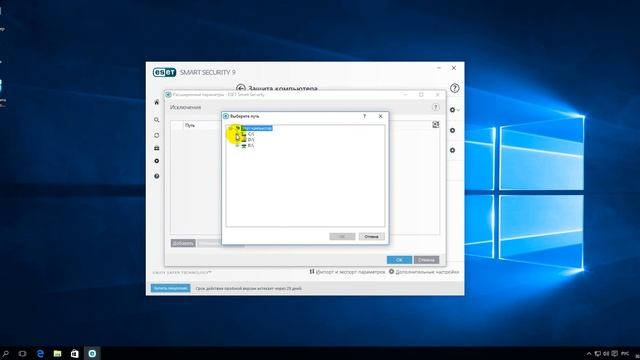Click help circle in ESET main window
Viewport: 640px width, 360px height.
[x=454, y=88]
